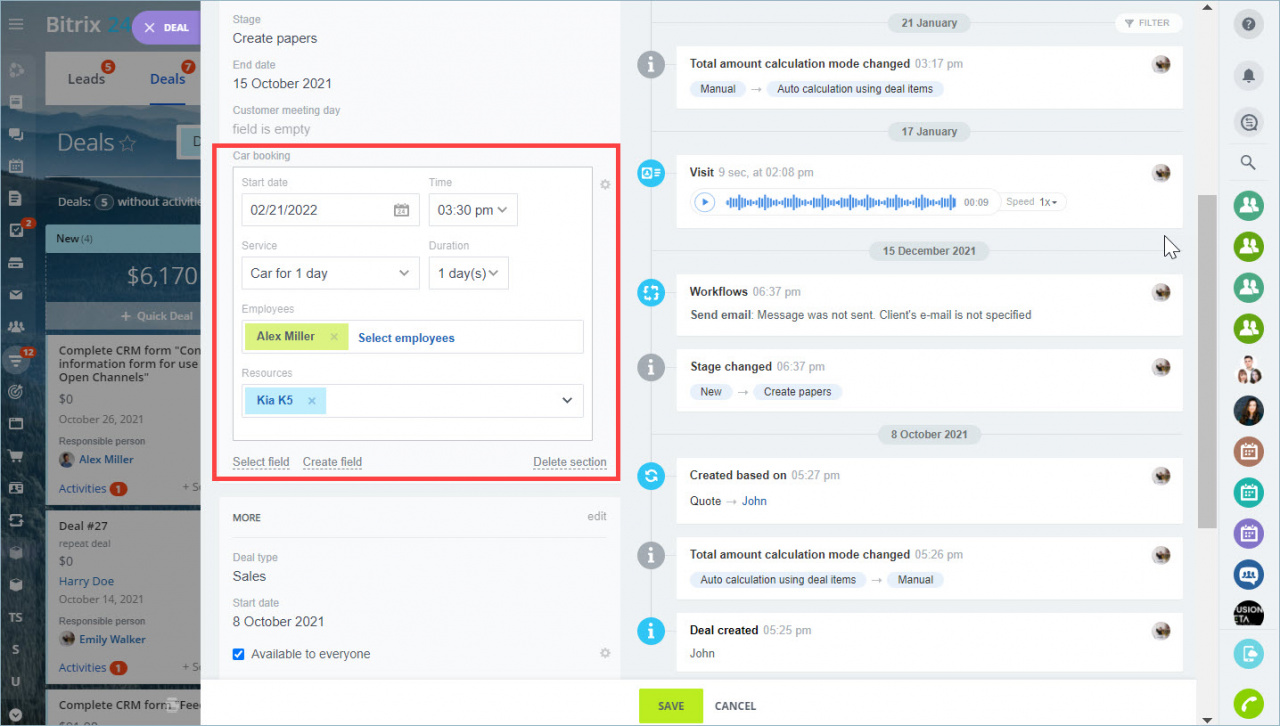The image size is (1280, 726).
Task: Click the search magnifier in right sidebar
Action: click(x=1248, y=162)
